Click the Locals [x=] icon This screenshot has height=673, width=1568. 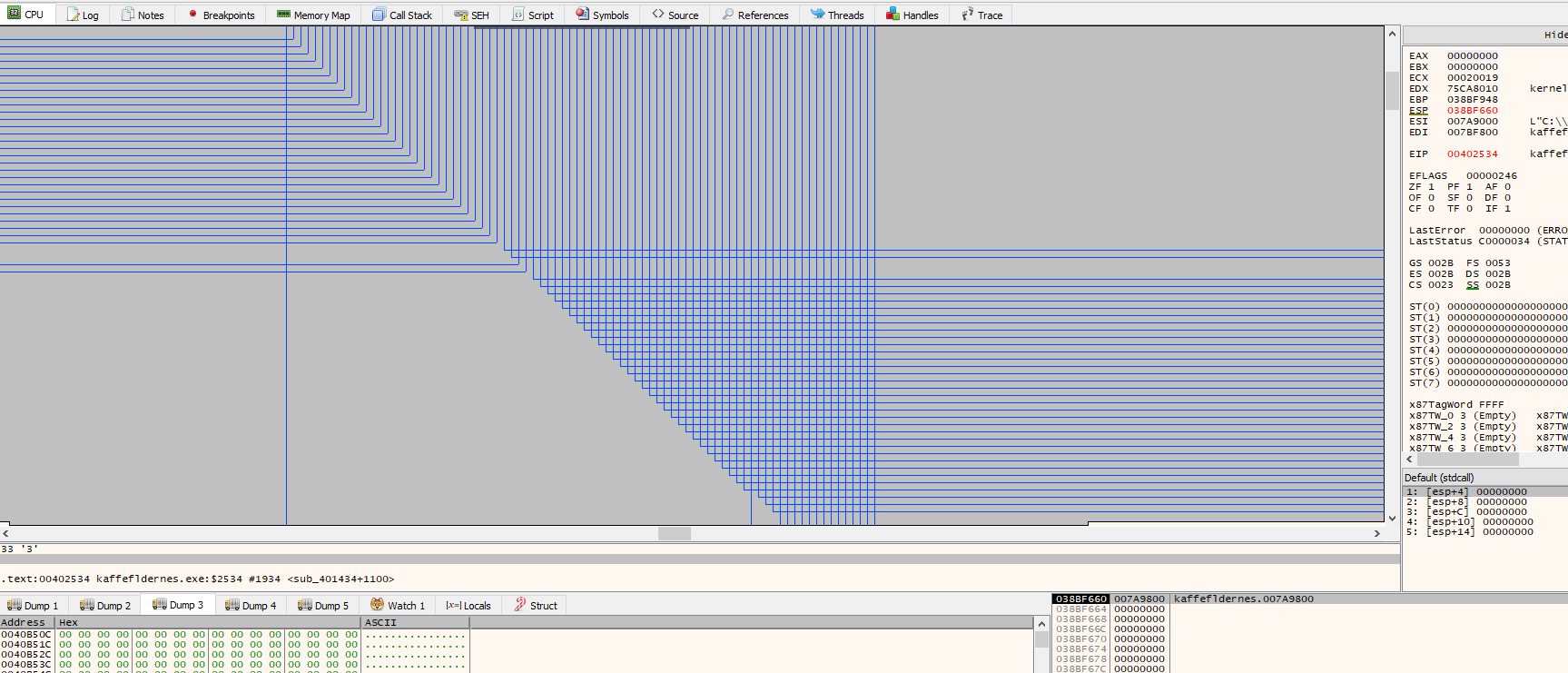454,605
